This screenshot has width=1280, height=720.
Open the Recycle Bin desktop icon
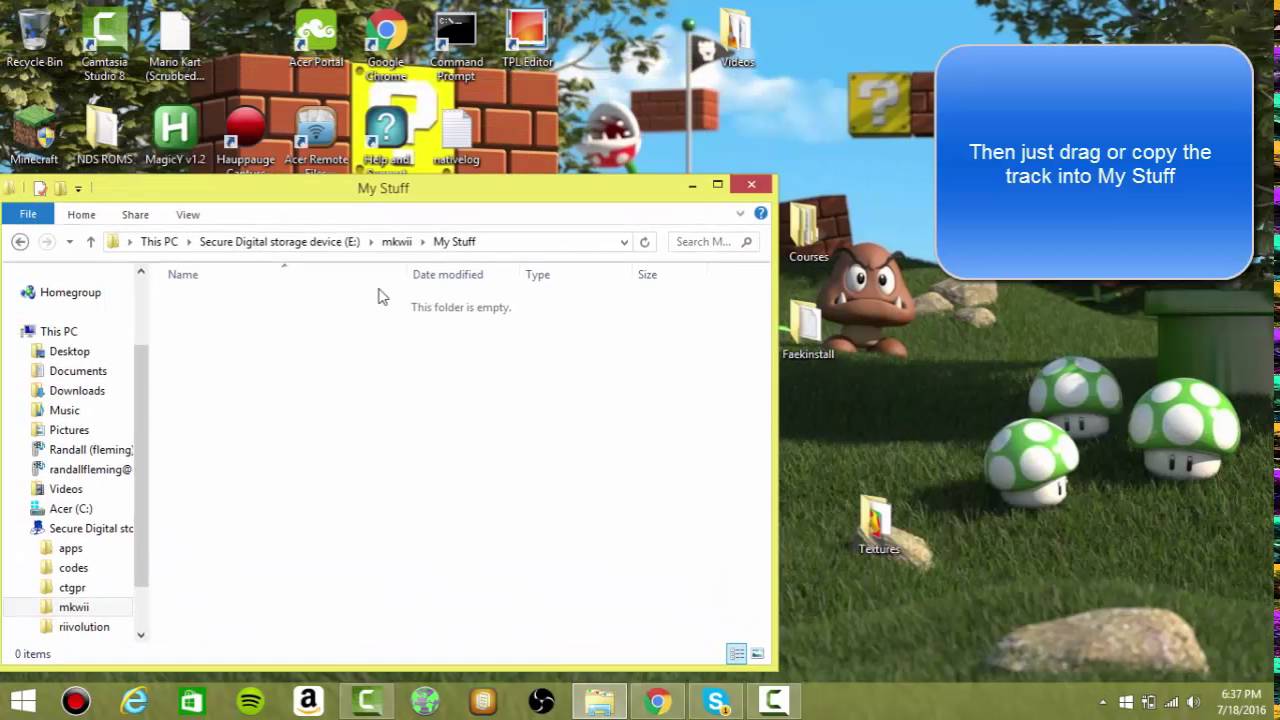(34, 40)
